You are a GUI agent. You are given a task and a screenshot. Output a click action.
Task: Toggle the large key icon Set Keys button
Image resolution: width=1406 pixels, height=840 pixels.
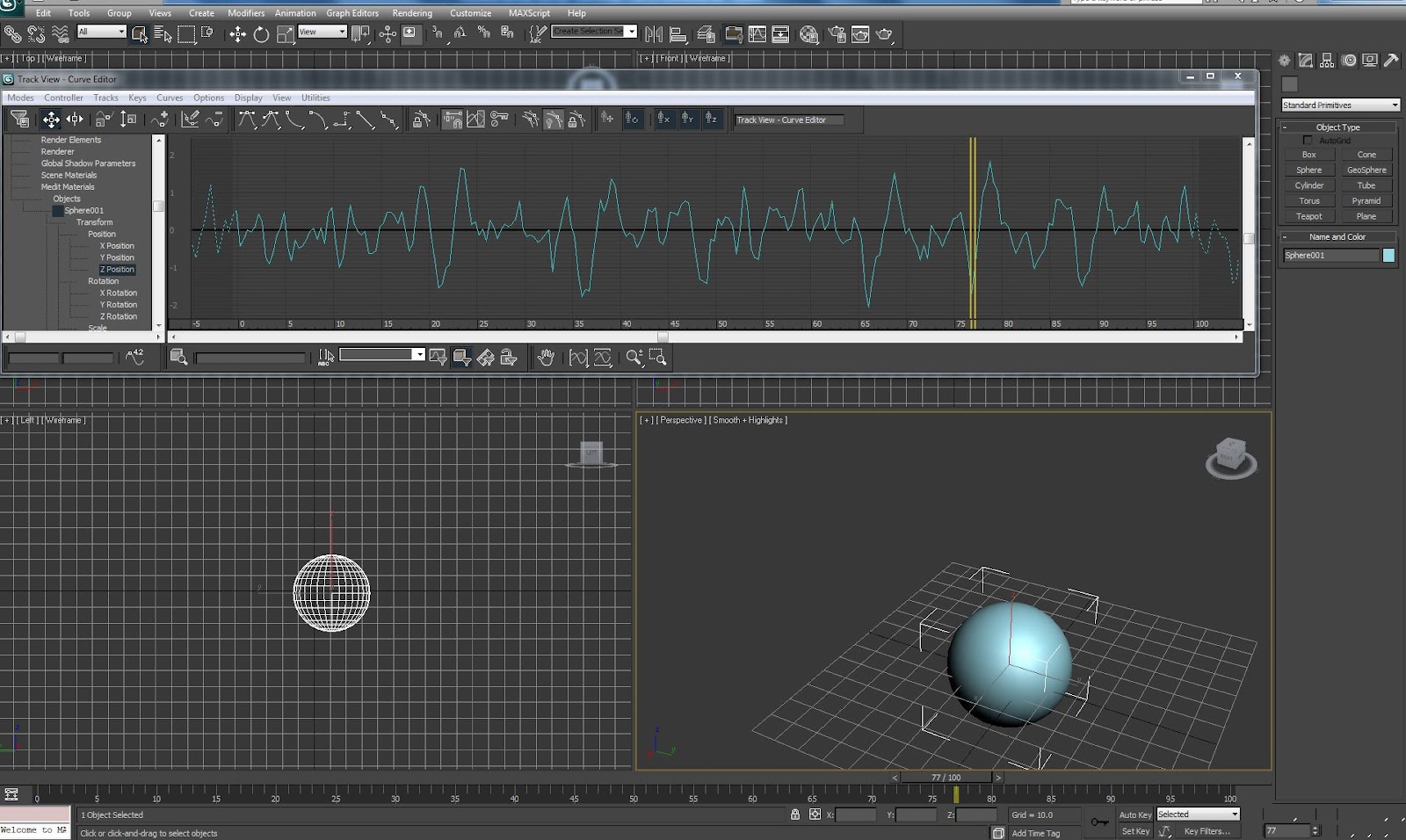pos(1099,822)
